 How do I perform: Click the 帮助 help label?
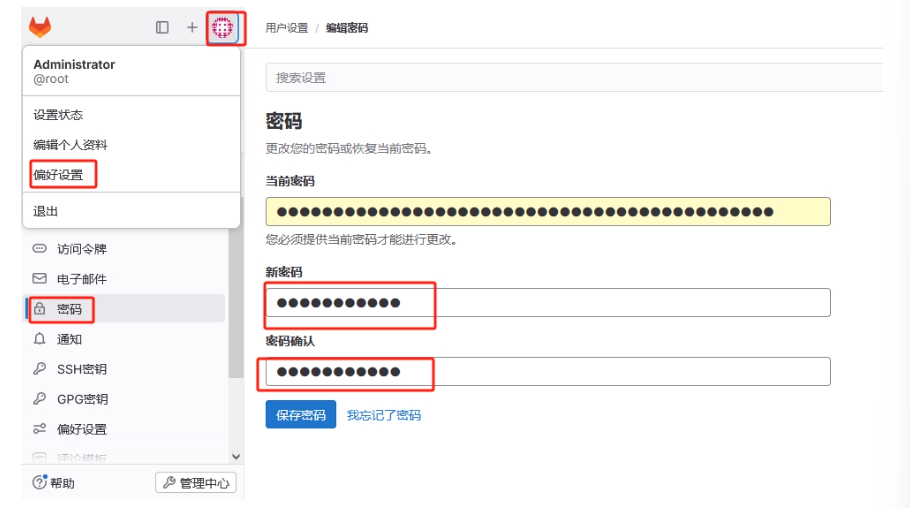[62, 483]
